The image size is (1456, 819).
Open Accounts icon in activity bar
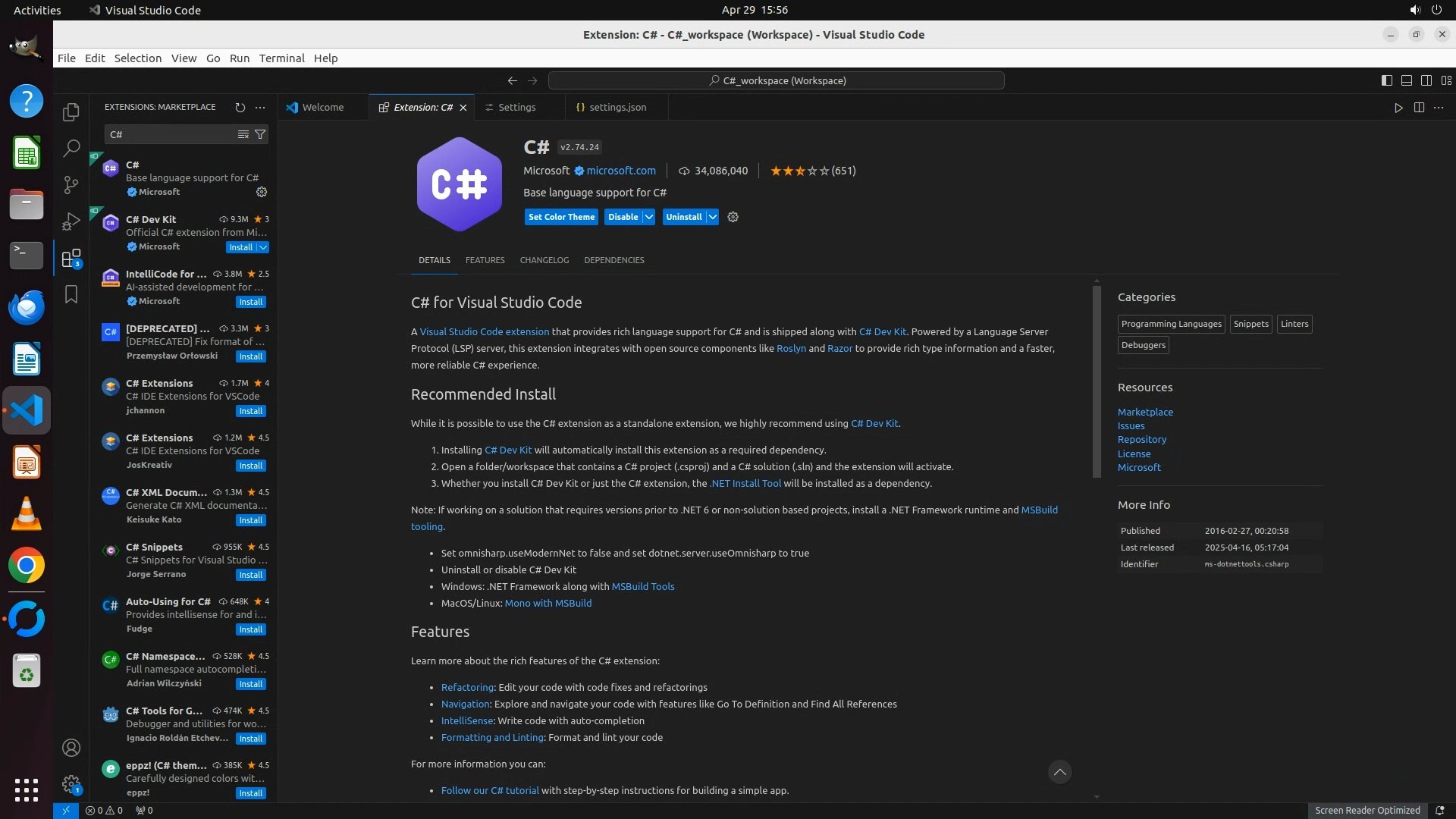click(71, 748)
